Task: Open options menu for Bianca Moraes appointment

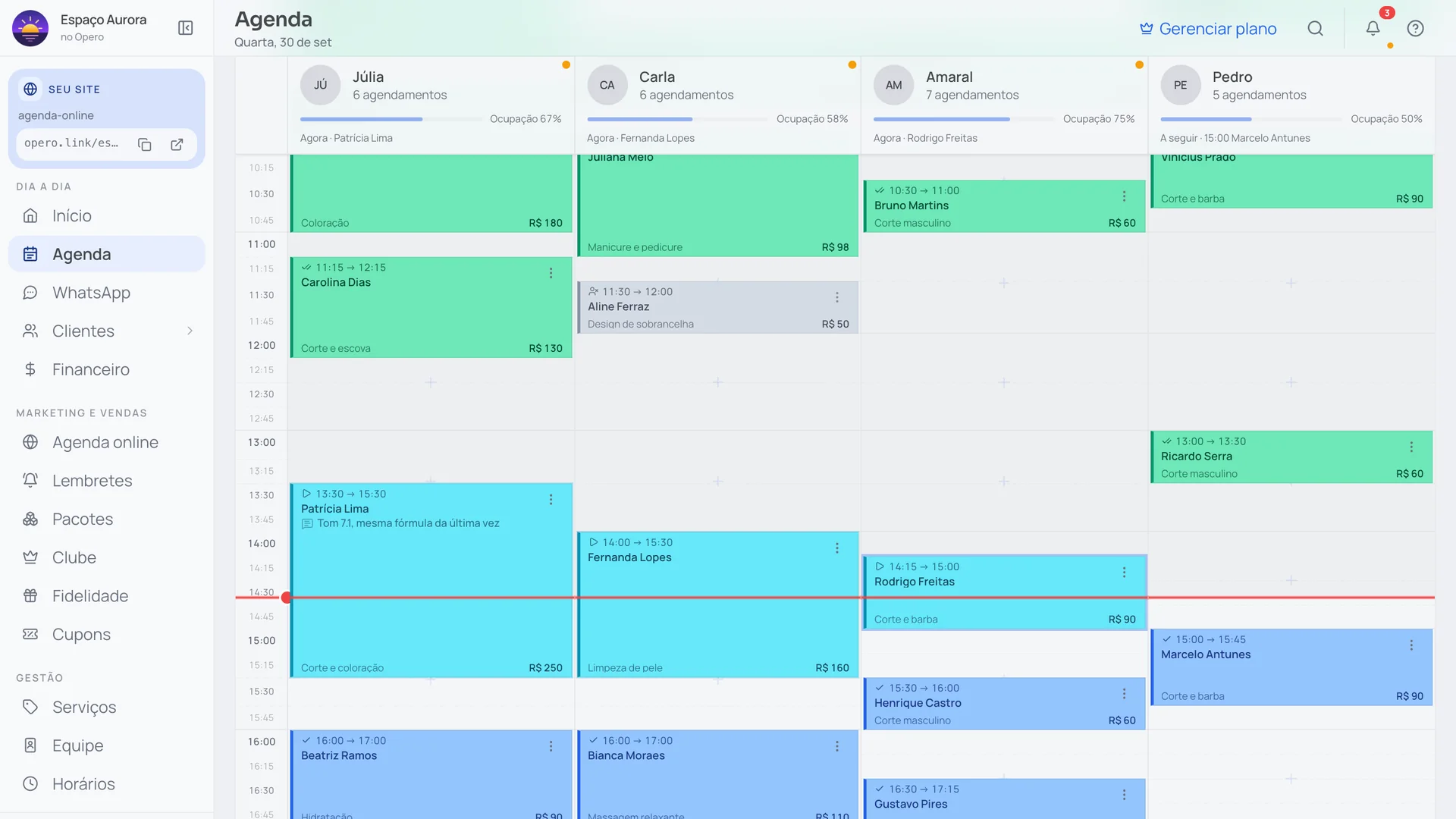Action: point(837,746)
